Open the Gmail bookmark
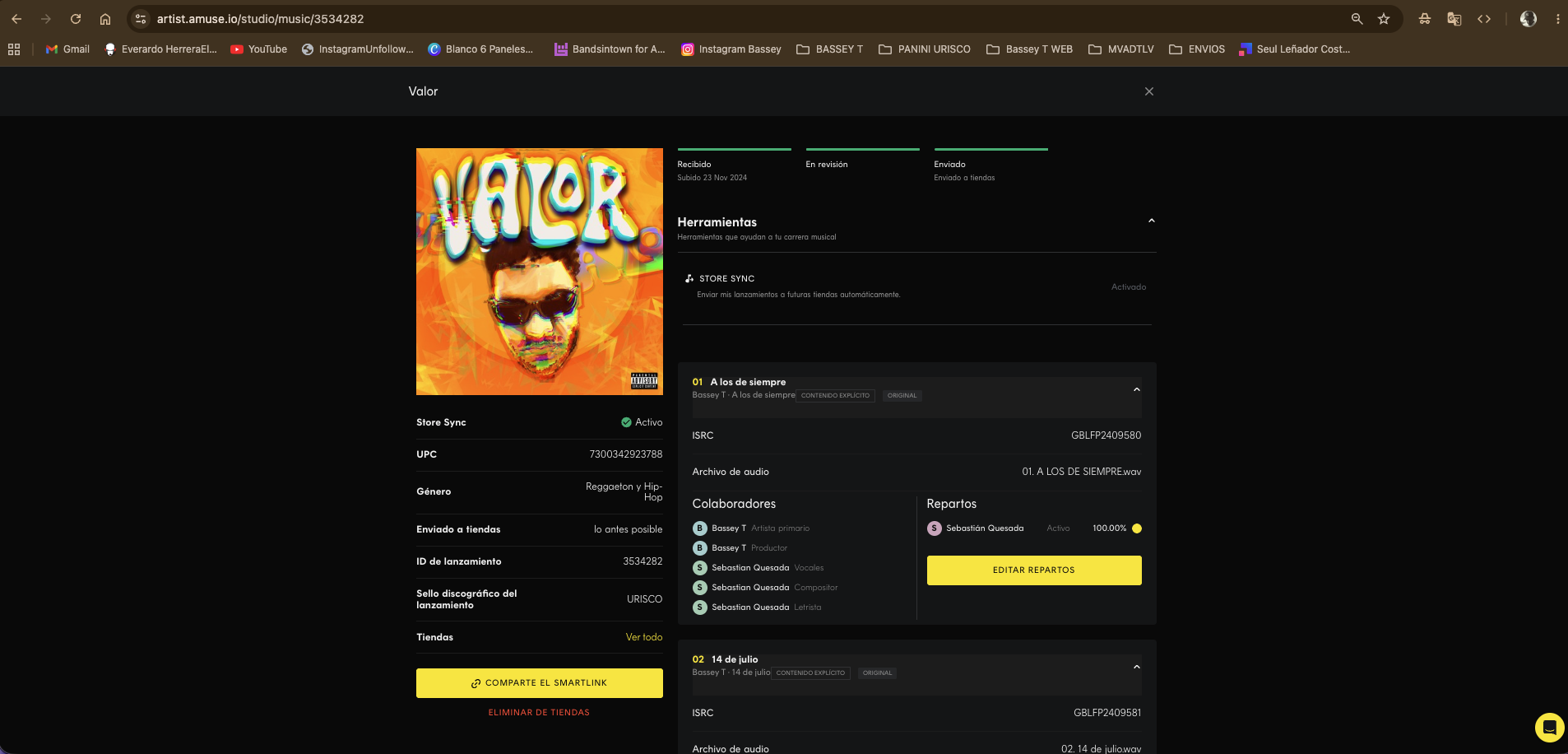Image resolution: width=1568 pixels, height=754 pixels. (67, 49)
